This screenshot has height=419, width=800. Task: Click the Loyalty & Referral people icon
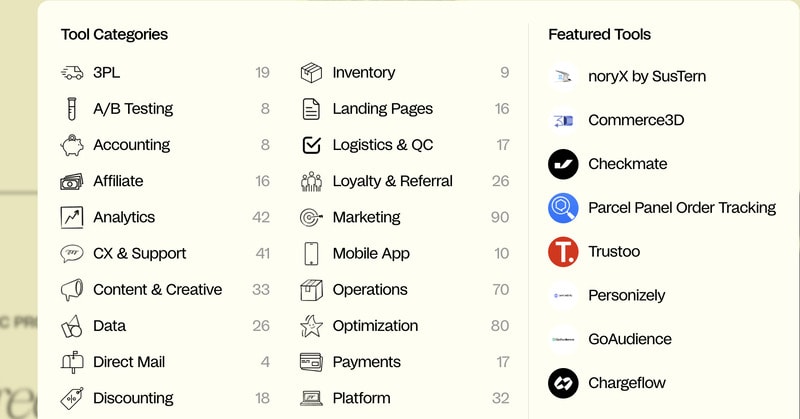[x=312, y=181]
